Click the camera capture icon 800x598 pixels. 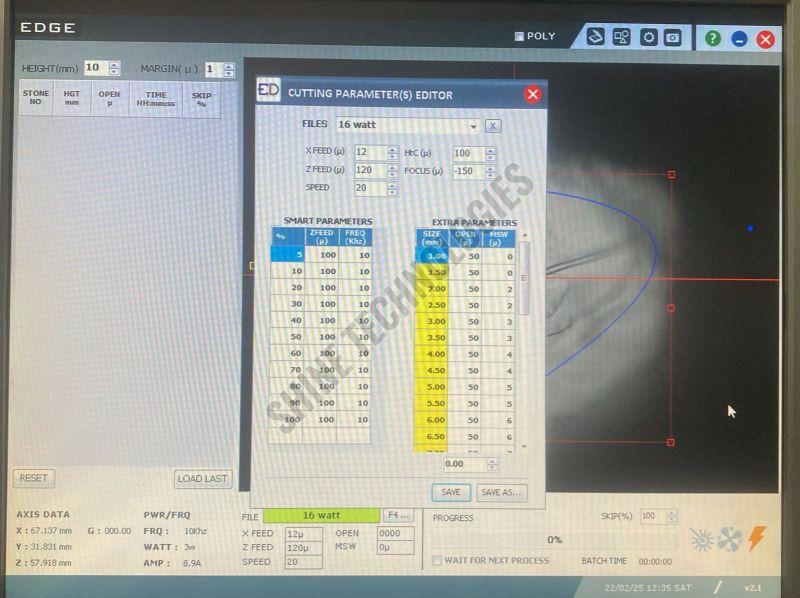pos(673,37)
